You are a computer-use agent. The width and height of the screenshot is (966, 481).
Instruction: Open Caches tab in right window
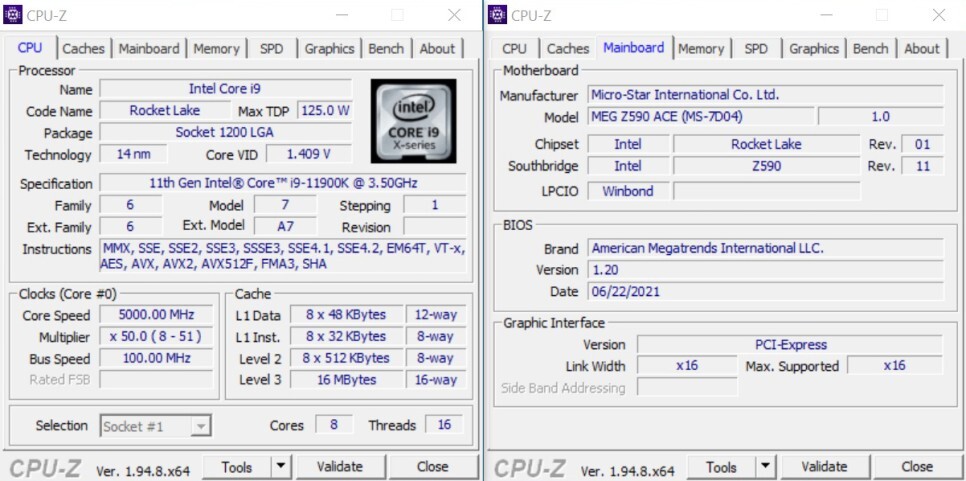tap(568, 49)
